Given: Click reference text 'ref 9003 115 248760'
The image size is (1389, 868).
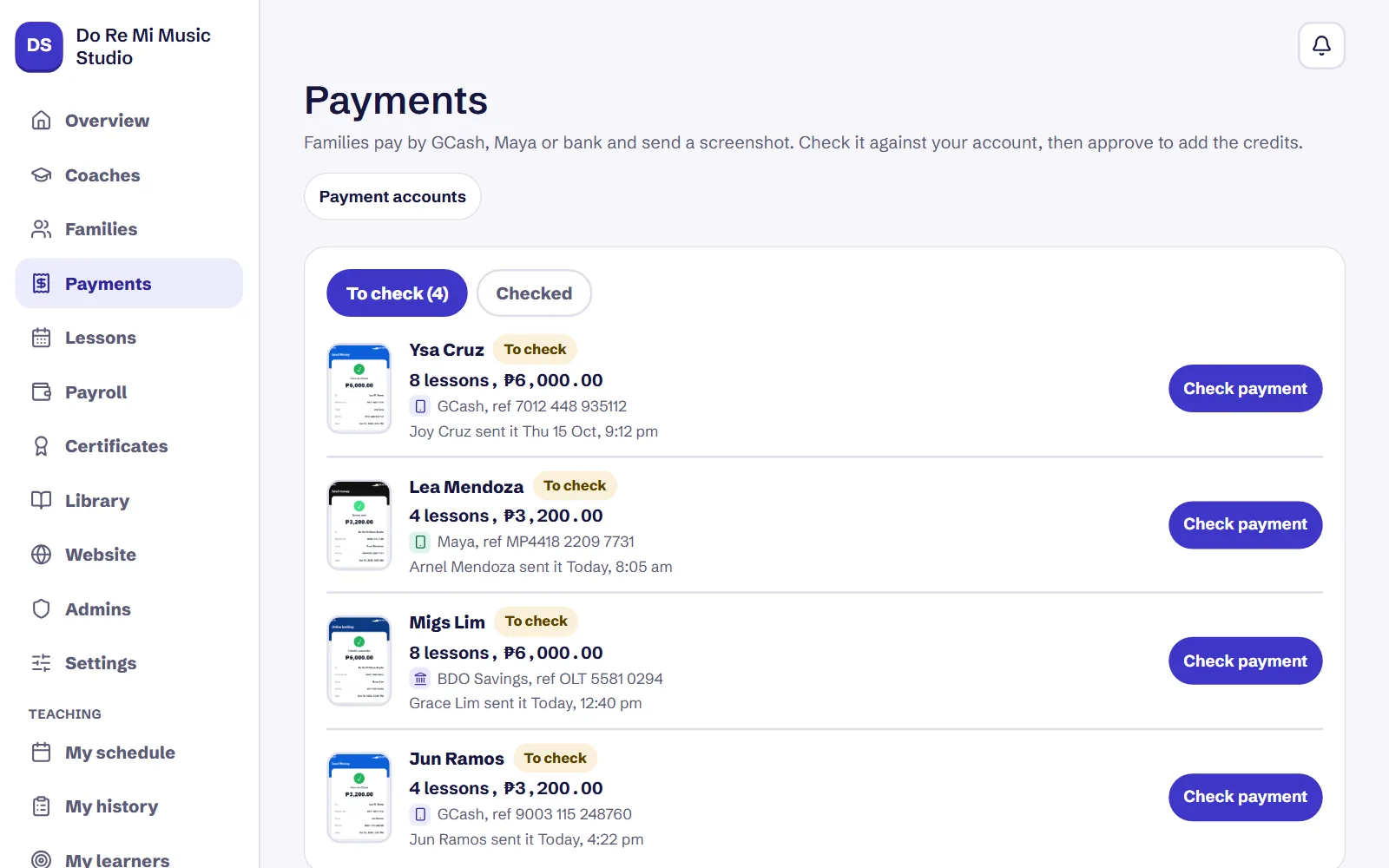Looking at the screenshot, I should [x=562, y=814].
